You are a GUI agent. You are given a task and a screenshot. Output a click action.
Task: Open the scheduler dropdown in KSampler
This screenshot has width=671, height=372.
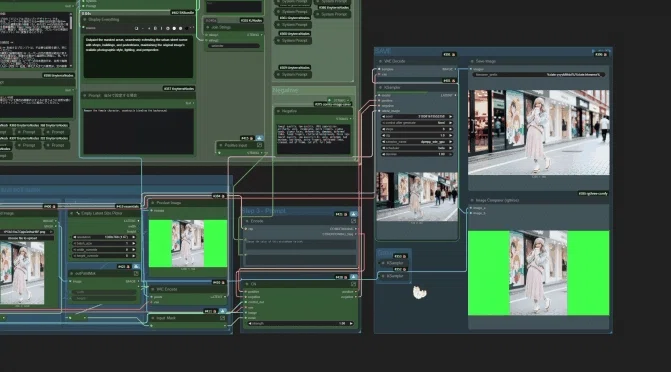pyautogui.click(x=417, y=148)
